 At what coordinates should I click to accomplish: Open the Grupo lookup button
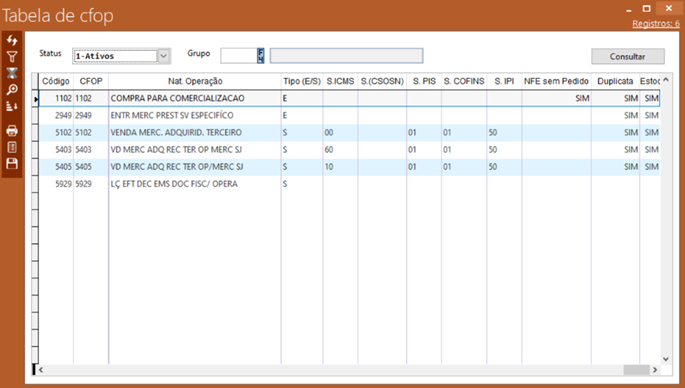261,56
